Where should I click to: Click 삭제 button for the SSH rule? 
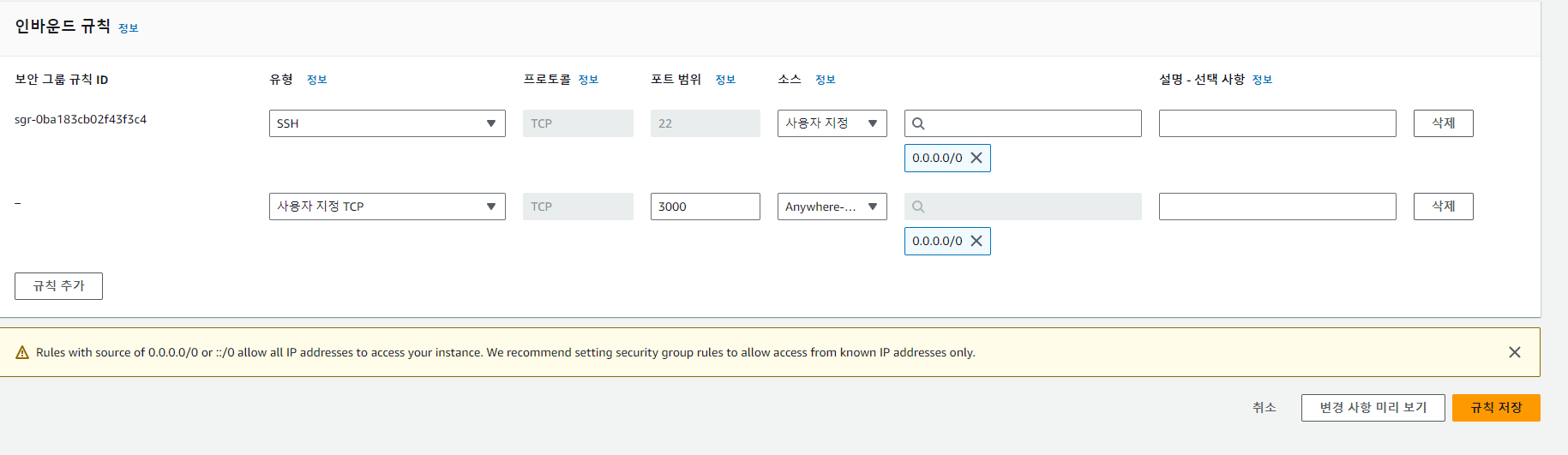point(1443,123)
